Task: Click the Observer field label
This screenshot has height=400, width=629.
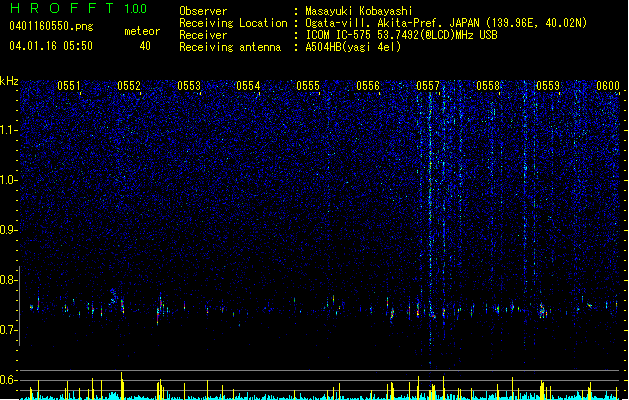Action: pos(203,11)
